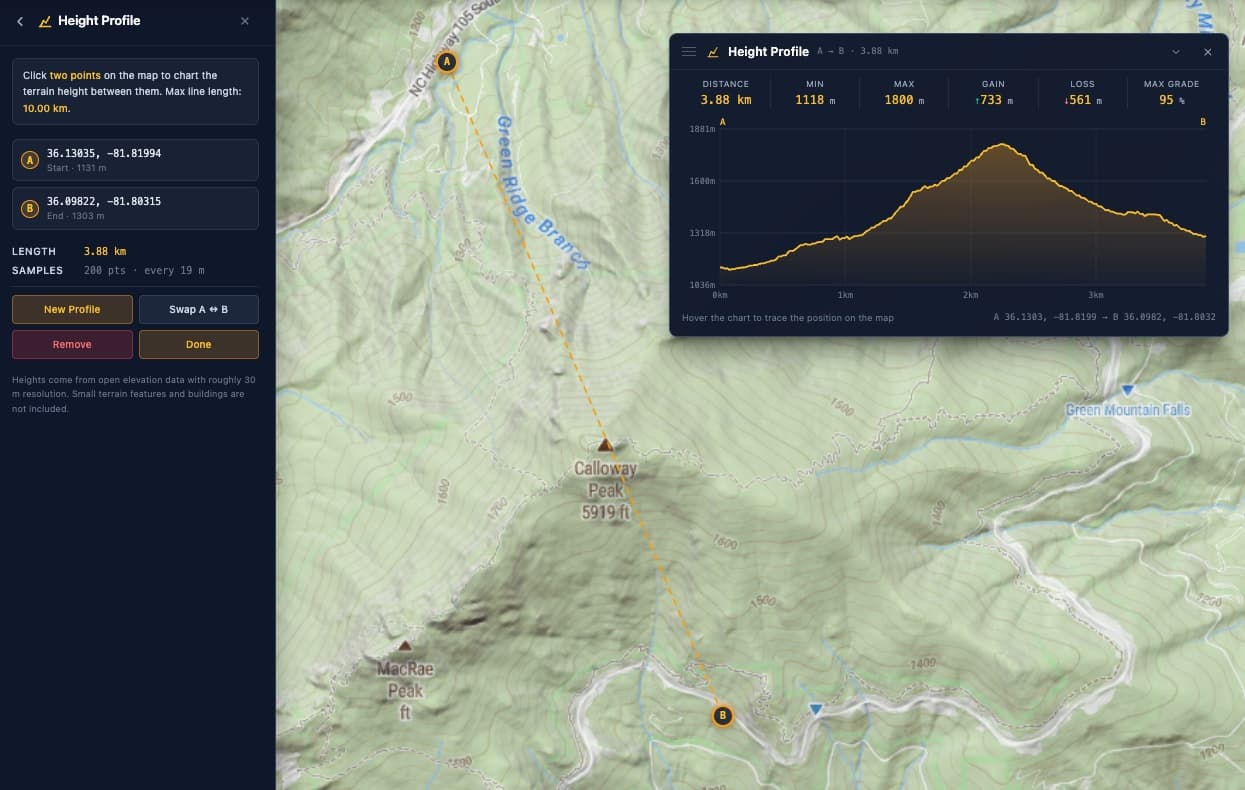Close the Height Profile sidebar panel
1245x790 pixels.
point(245,21)
